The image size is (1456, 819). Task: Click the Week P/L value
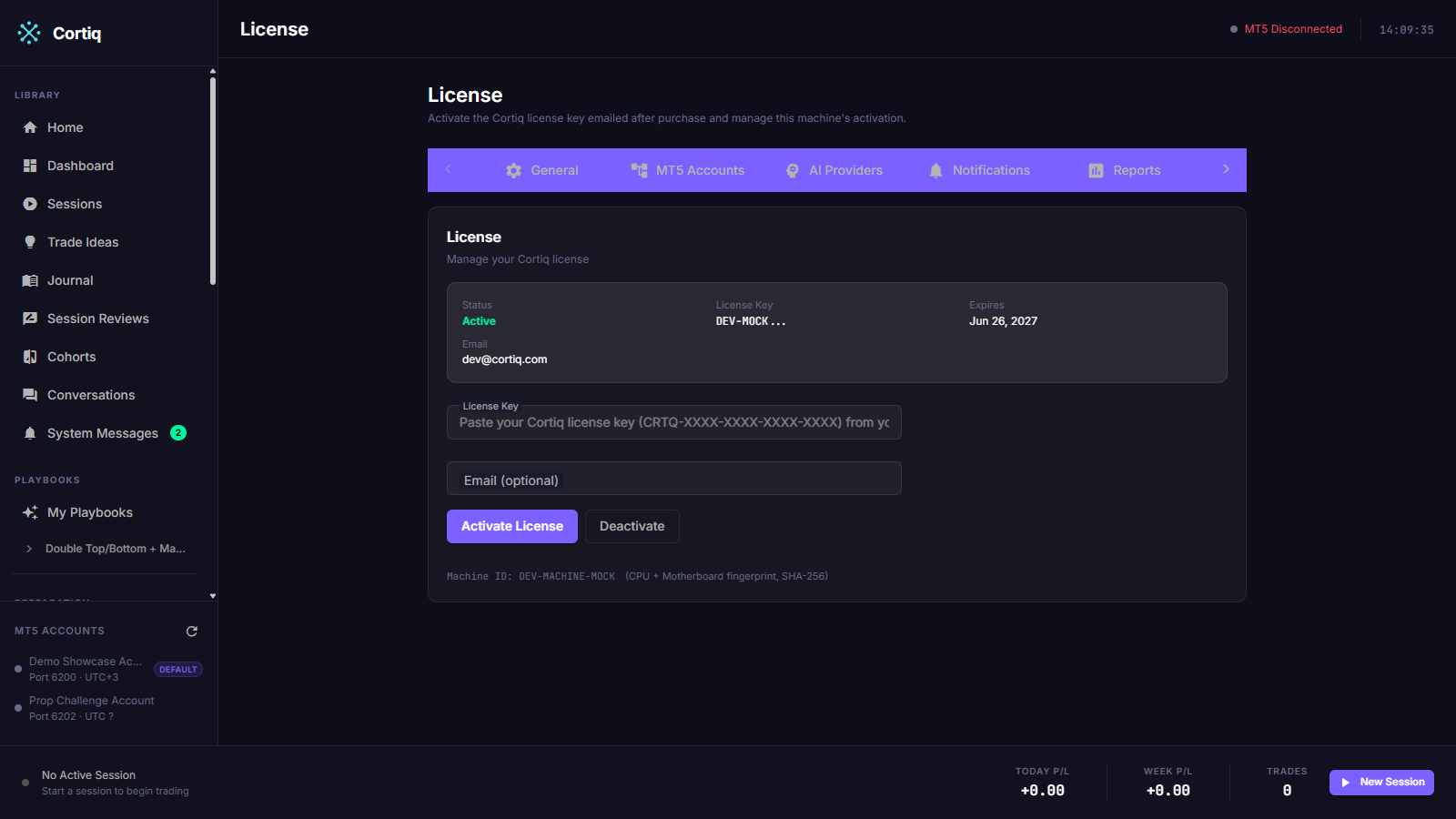point(1168,791)
